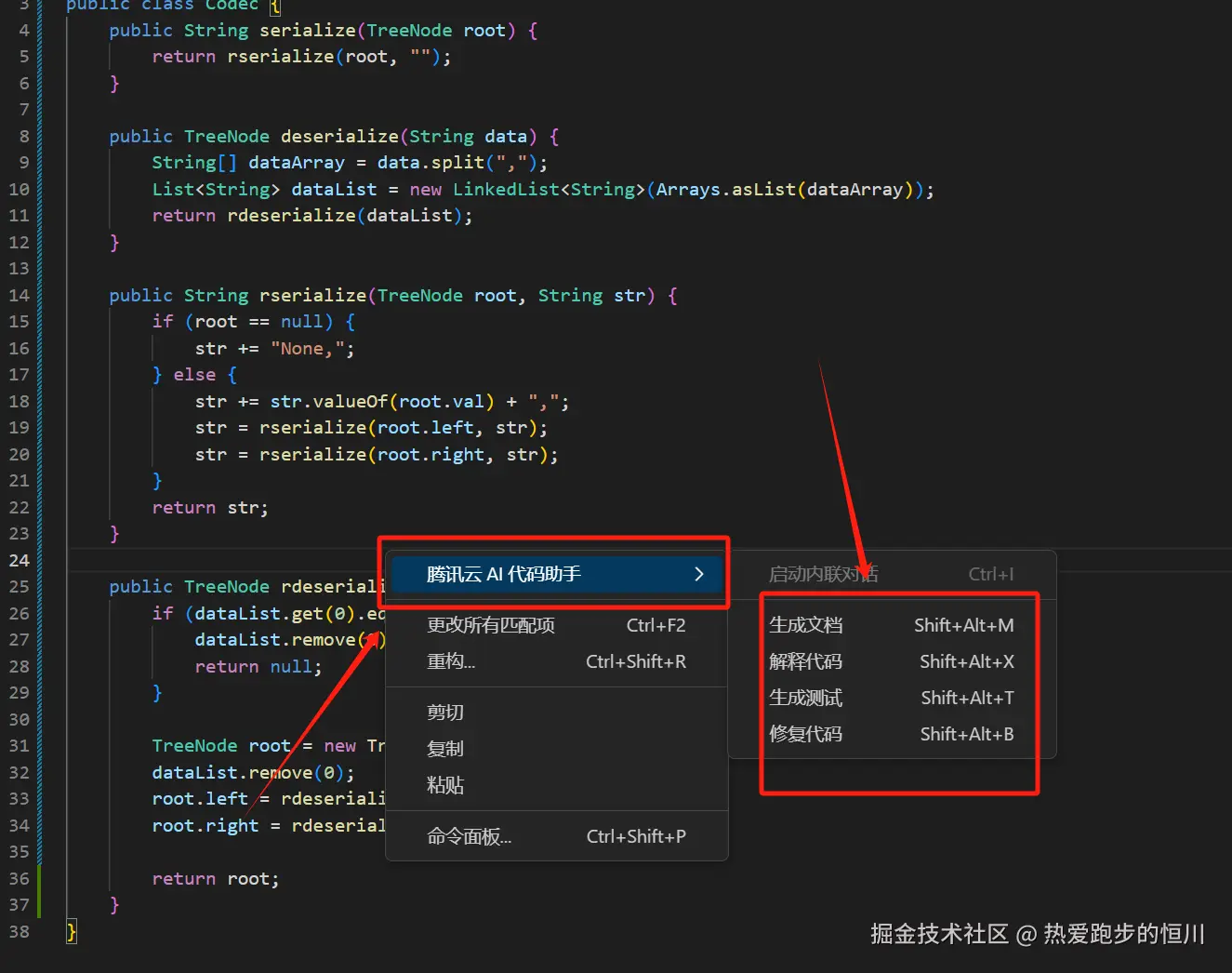The image size is (1232, 973).
Task: Choose 重构... from the context menu
Action: 556,661
